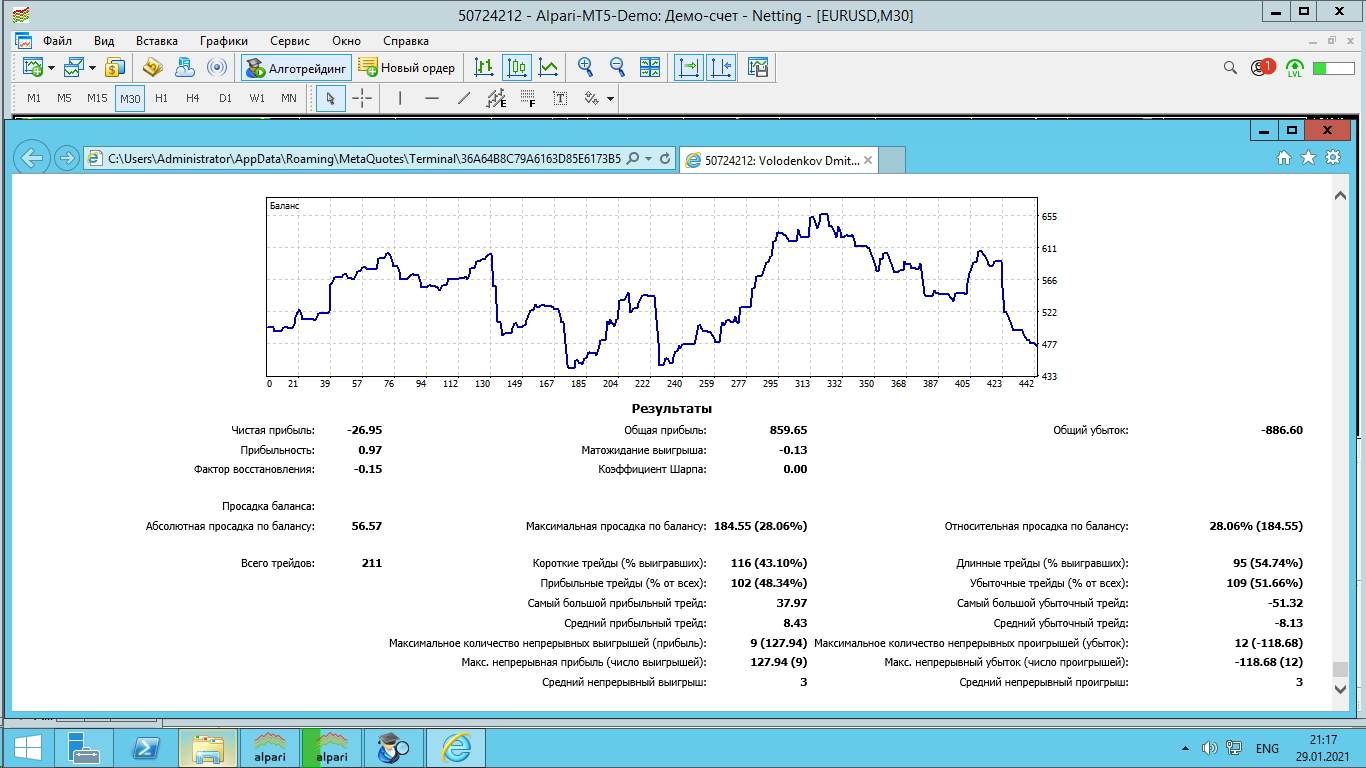
Task: Open the Графики menu
Action: [223, 41]
